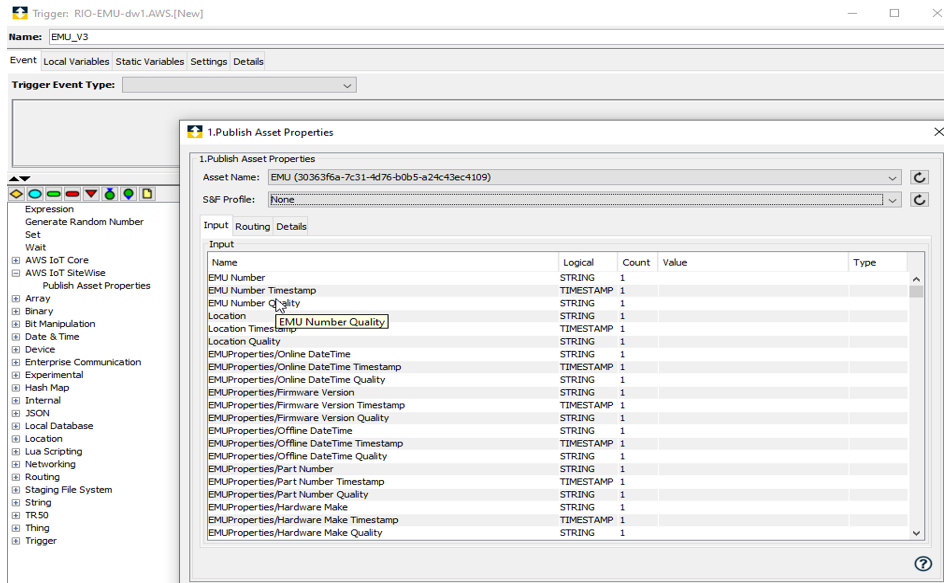Click green circle with blue bottom arrow icon
This screenshot has height=583, width=944.
[x=128, y=194]
